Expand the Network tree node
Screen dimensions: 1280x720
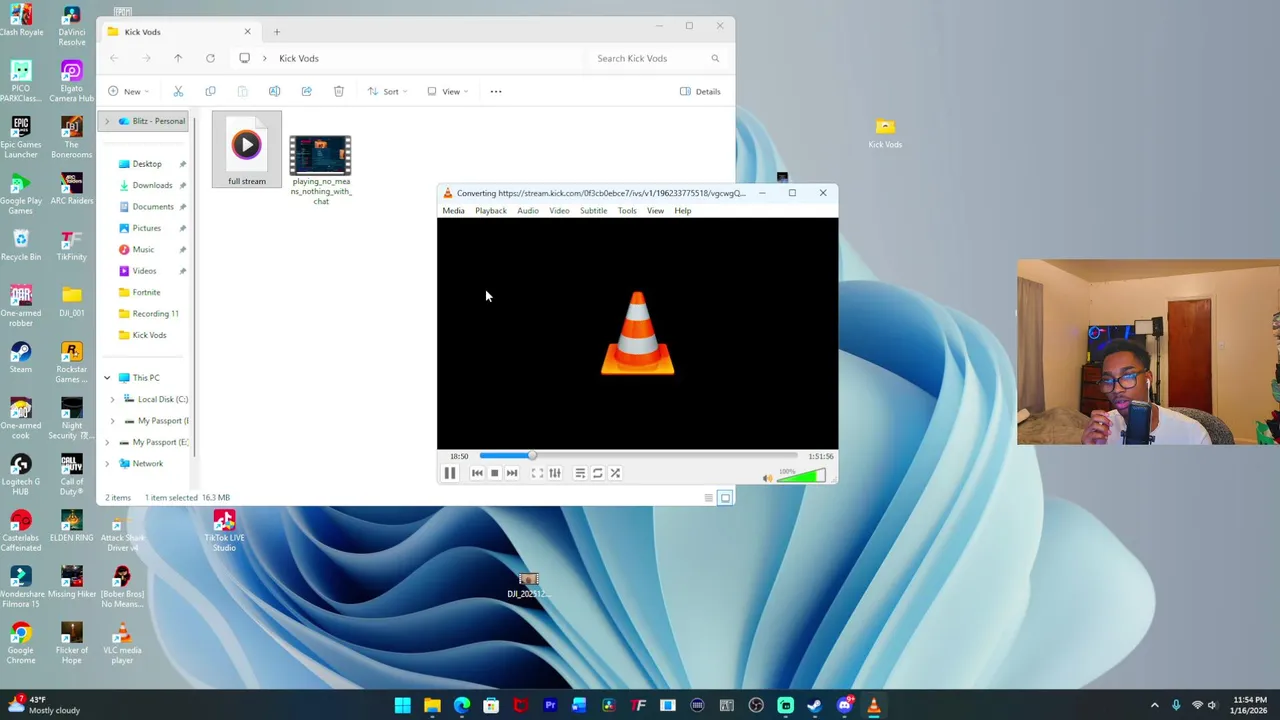point(107,464)
